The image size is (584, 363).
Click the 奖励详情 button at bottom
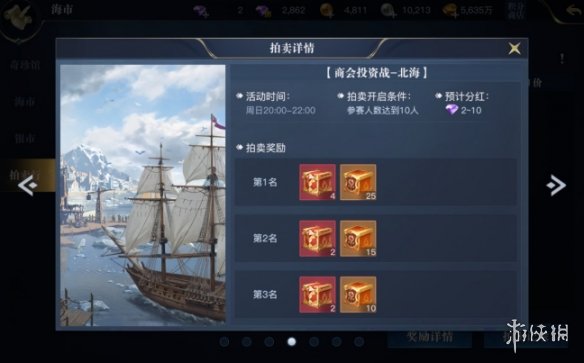(430, 337)
